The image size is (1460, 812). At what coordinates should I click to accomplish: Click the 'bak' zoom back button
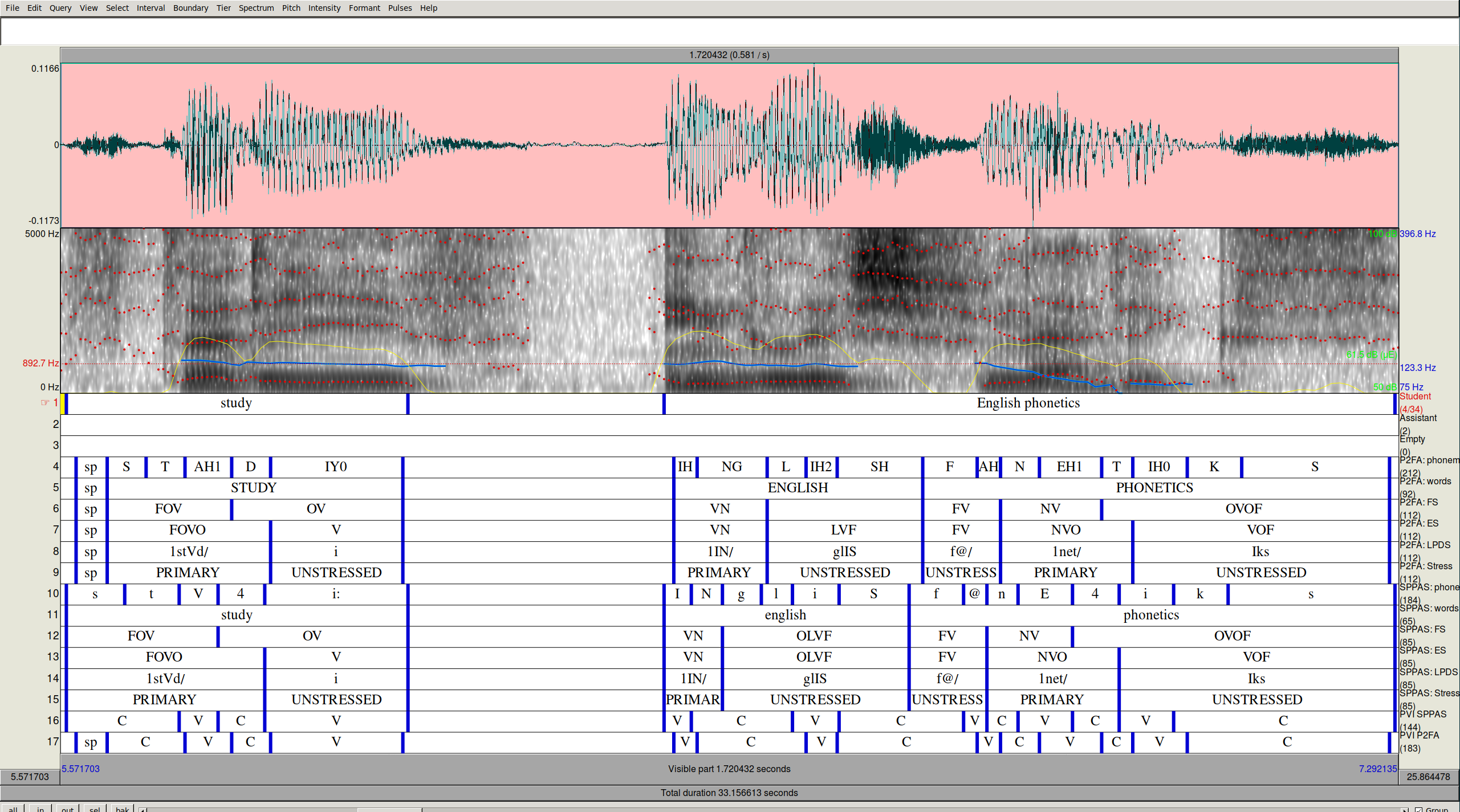click(122, 809)
